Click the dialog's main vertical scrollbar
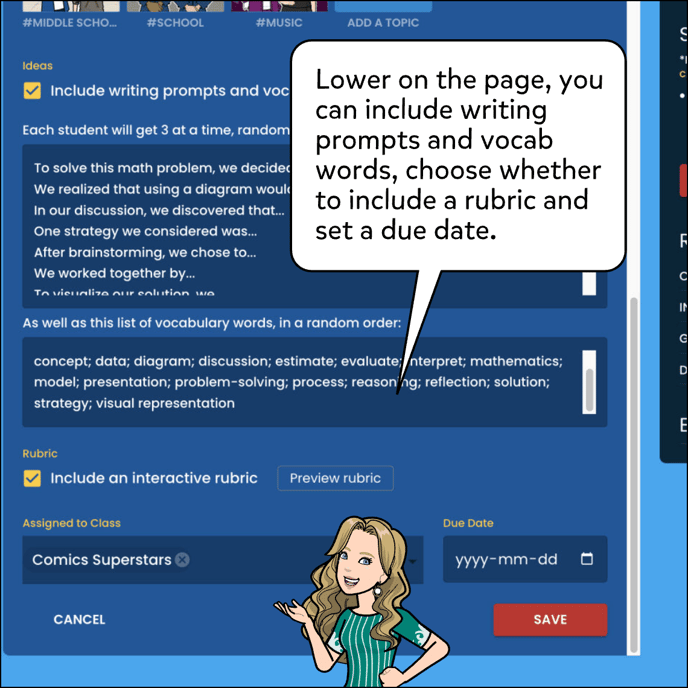The width and height of the screenshot is (688, 688). (x=633, y=474)
